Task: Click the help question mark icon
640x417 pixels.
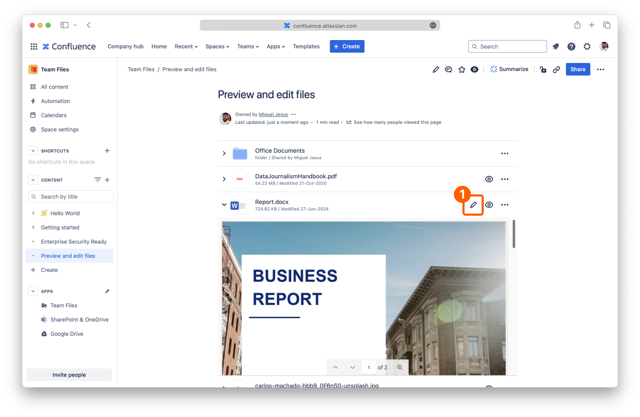Action: [x=571, y=46]
